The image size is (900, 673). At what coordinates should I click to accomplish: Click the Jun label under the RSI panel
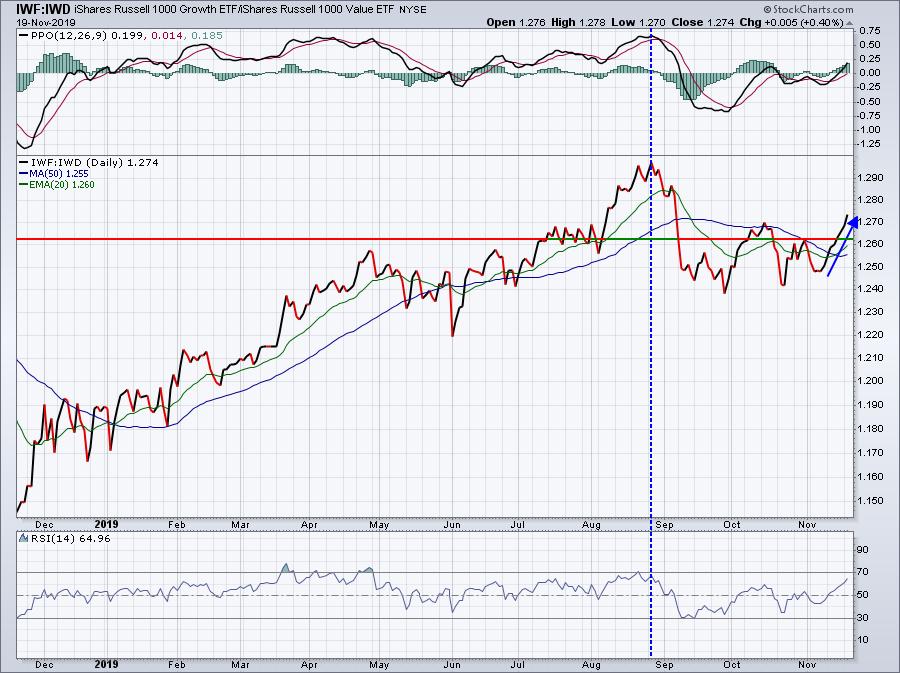coord(452,665)
